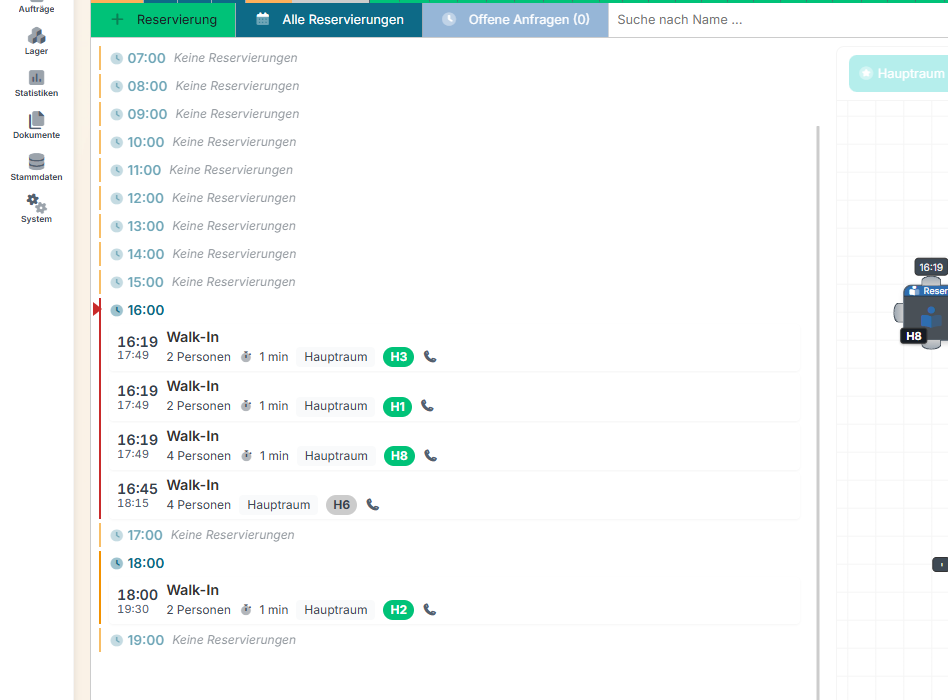Open the 18:00 Walk-In reservation title
The height and width of the screenshot is (700, 948).
tap(193, 590)
